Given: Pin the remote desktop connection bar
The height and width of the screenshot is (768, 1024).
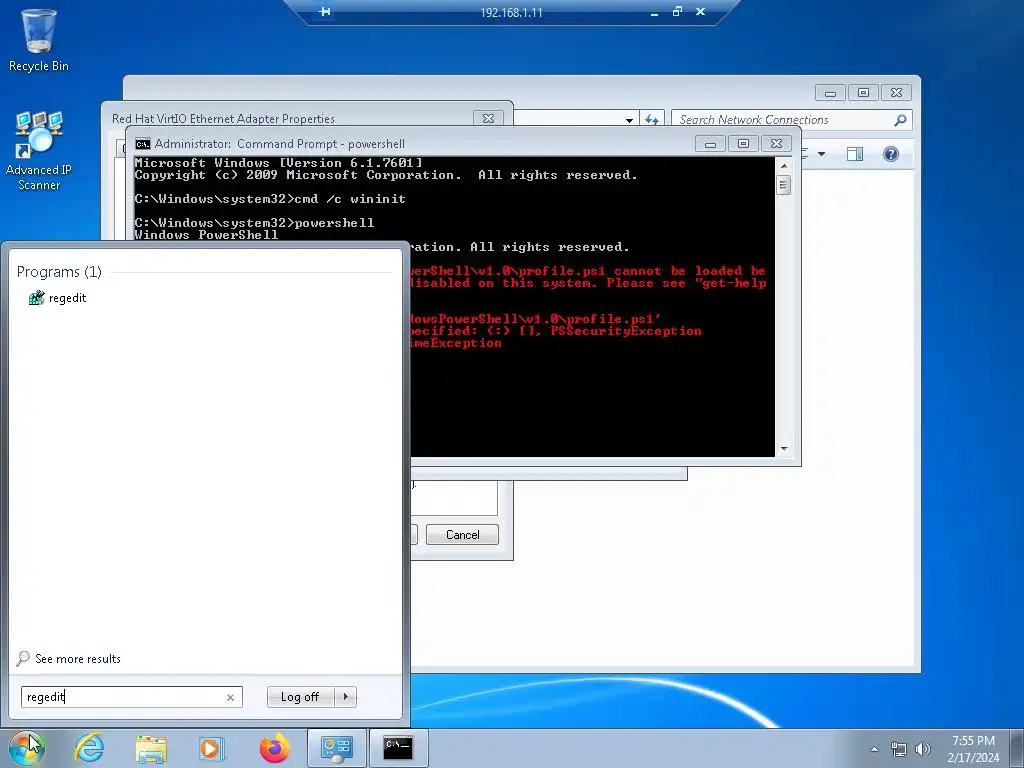Looking at the screenshot, I should coord(325,12).
